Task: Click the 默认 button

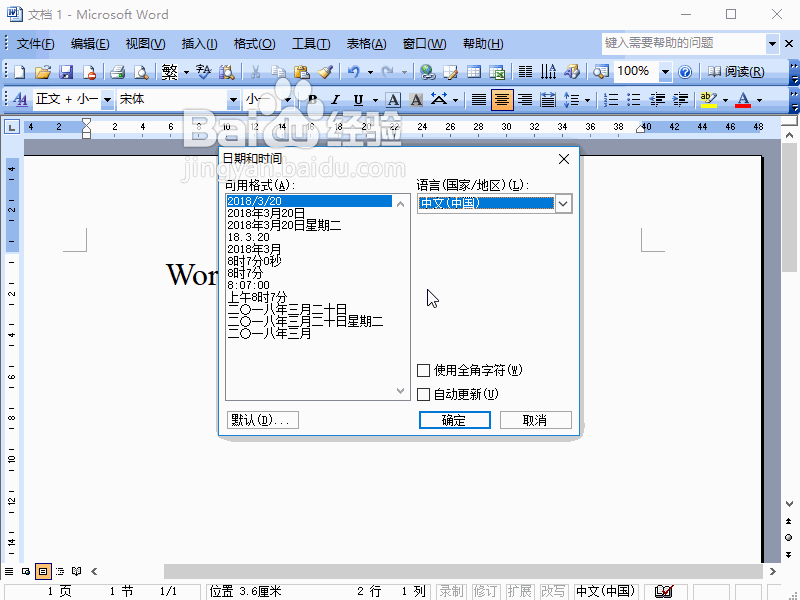Action: click(x=262, y=419)
